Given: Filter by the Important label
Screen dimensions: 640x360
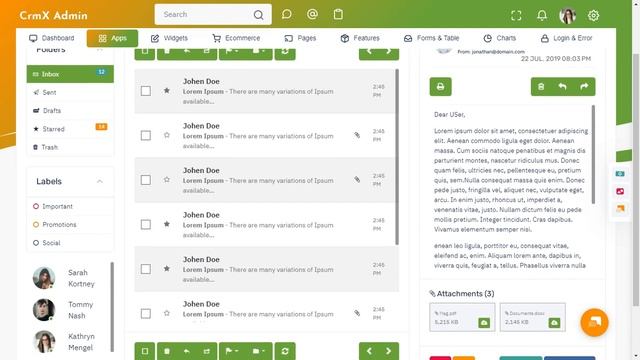Looking at the screenshot, I should (70, 207).
